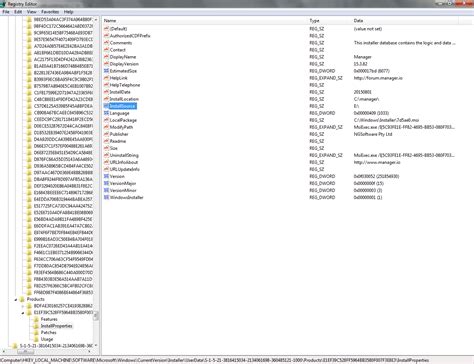Click the DisplayName value icon
This screenshot has width=474, height=364.
point(106,57)
